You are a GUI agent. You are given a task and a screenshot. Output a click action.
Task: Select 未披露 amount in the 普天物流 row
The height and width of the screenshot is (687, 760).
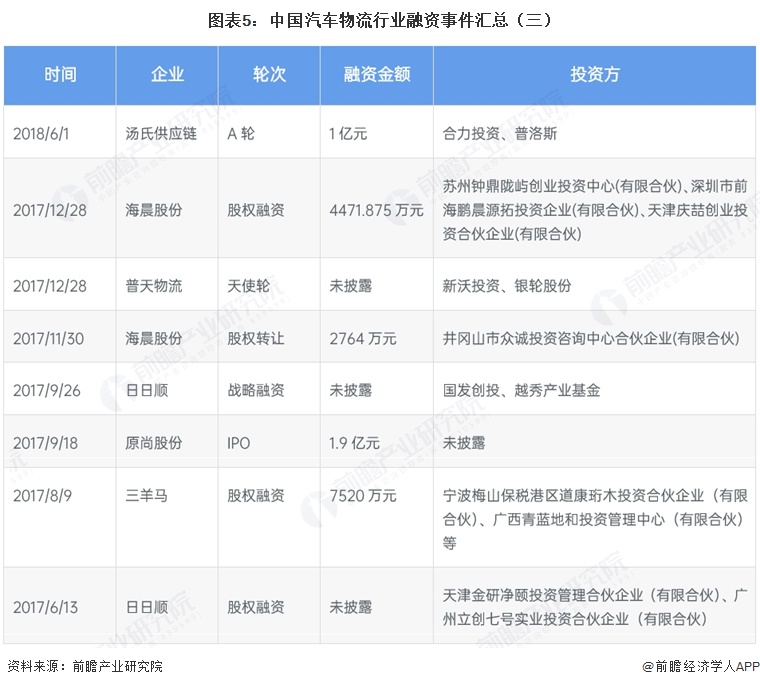click(350, 286)
